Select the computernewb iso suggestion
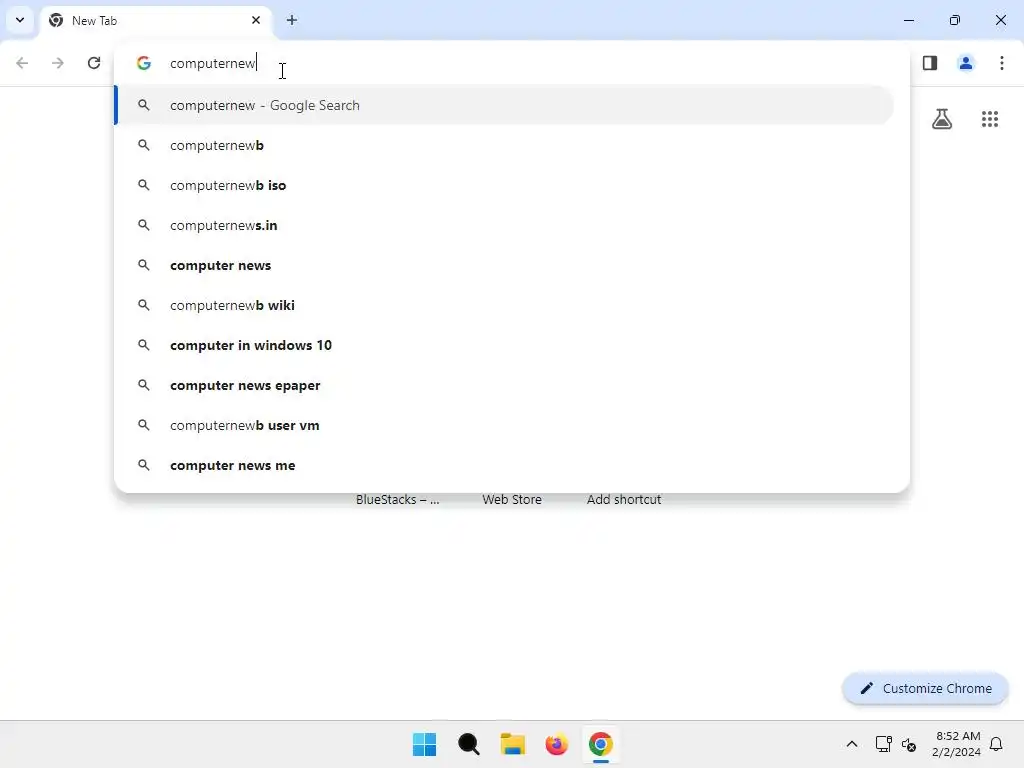Image resolution: width=1024 pixels, height=768 pixels. pos(504,185)
